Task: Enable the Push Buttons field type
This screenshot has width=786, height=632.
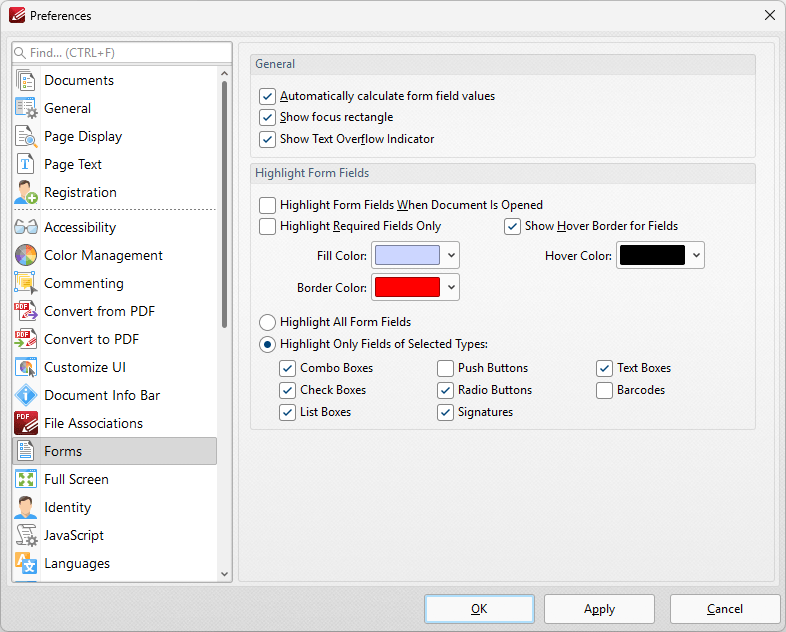Action: pyautogui.click(x=445, y=368)
